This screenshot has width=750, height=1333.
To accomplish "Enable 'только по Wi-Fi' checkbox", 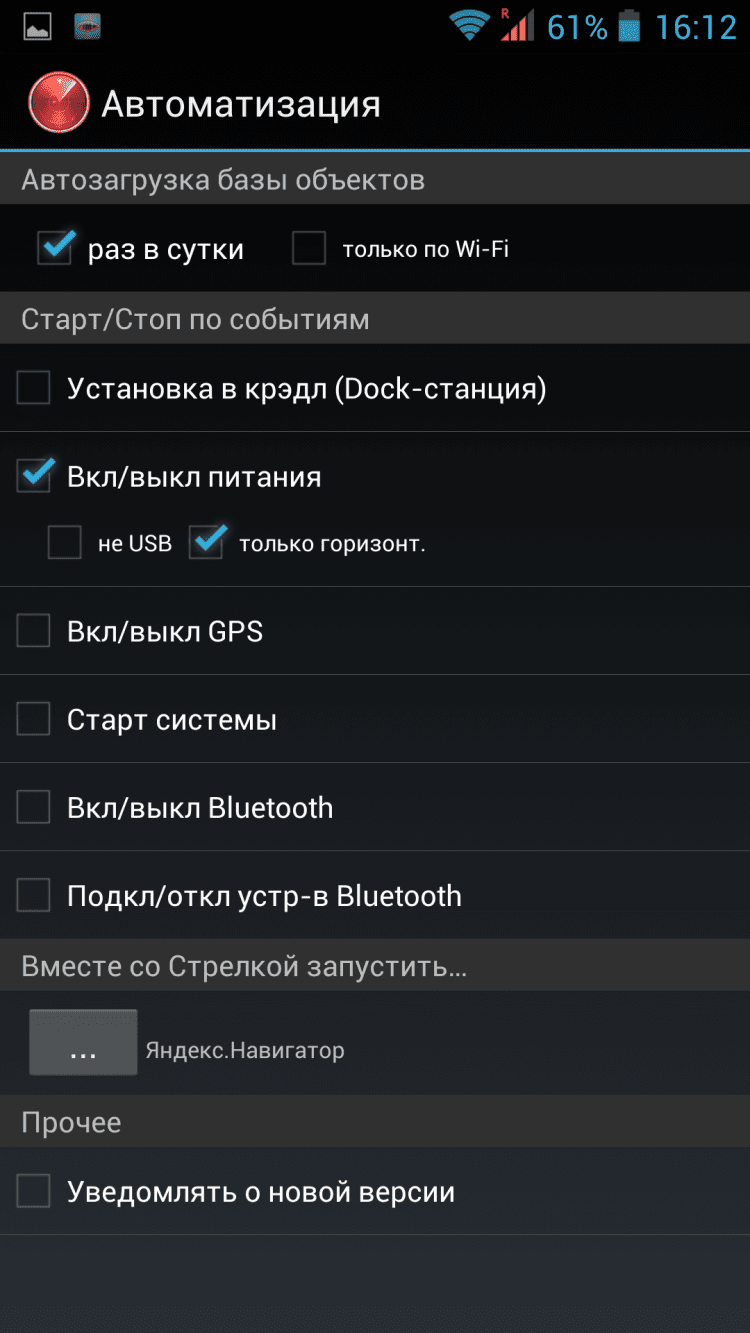I will pos(309,248).
